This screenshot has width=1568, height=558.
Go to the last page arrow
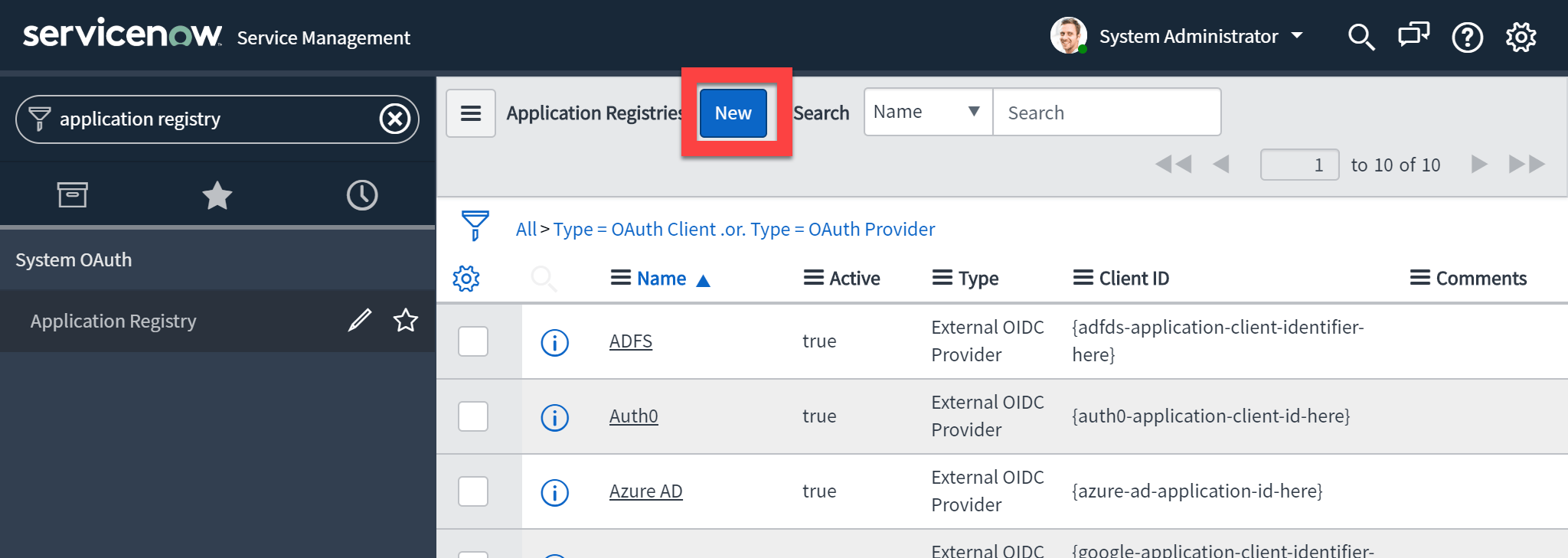pyautogui.click(x=1527, y=164)
